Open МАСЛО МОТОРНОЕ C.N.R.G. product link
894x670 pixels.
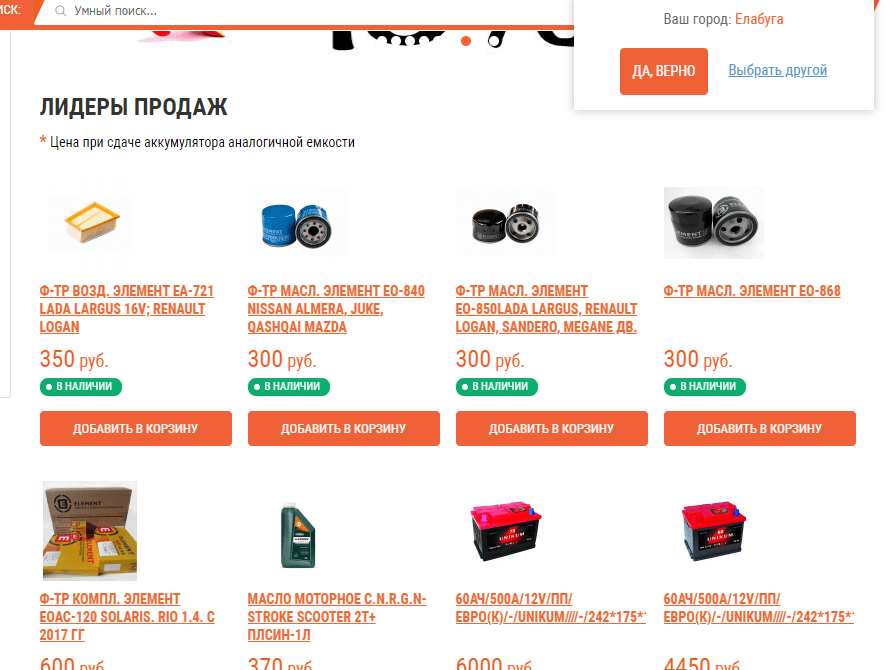coord(337,616)
